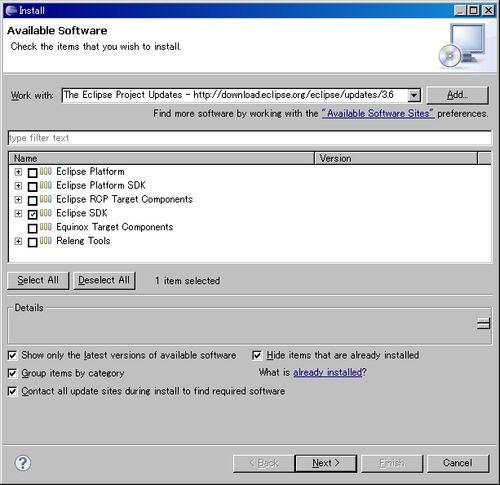Expand the Eclipse Platform SDK tree node
Screen dimensions: 500x485
pyautogui.click(x=18, y=186)
